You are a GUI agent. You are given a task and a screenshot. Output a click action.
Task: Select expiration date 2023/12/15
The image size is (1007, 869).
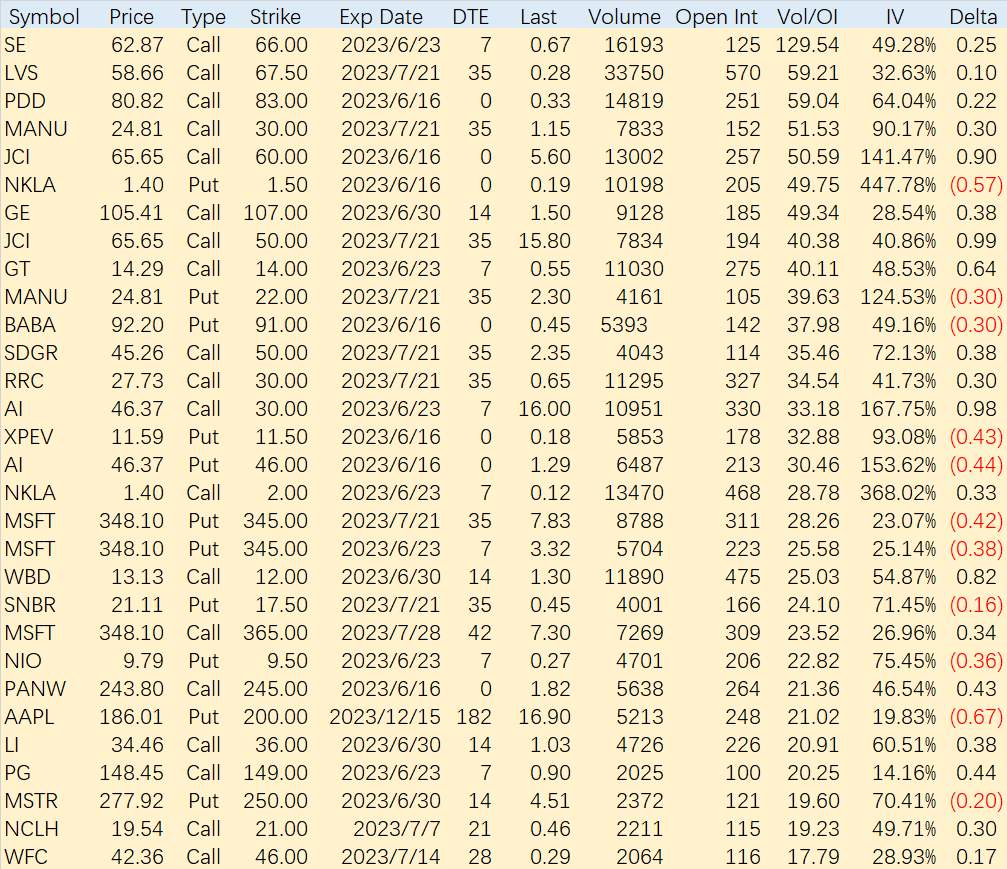tap(385, 717)
